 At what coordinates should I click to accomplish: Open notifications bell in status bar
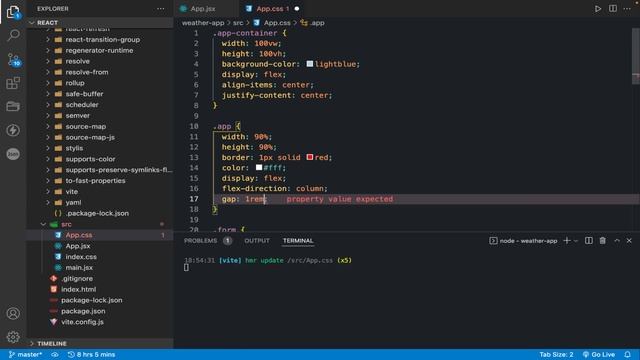click(627, 354)
